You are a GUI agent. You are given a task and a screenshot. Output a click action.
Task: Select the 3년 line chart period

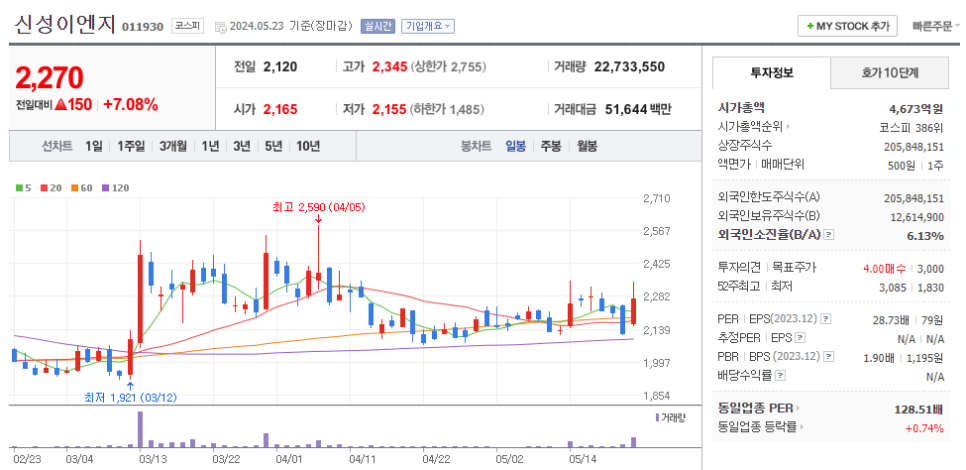(242, 146)
